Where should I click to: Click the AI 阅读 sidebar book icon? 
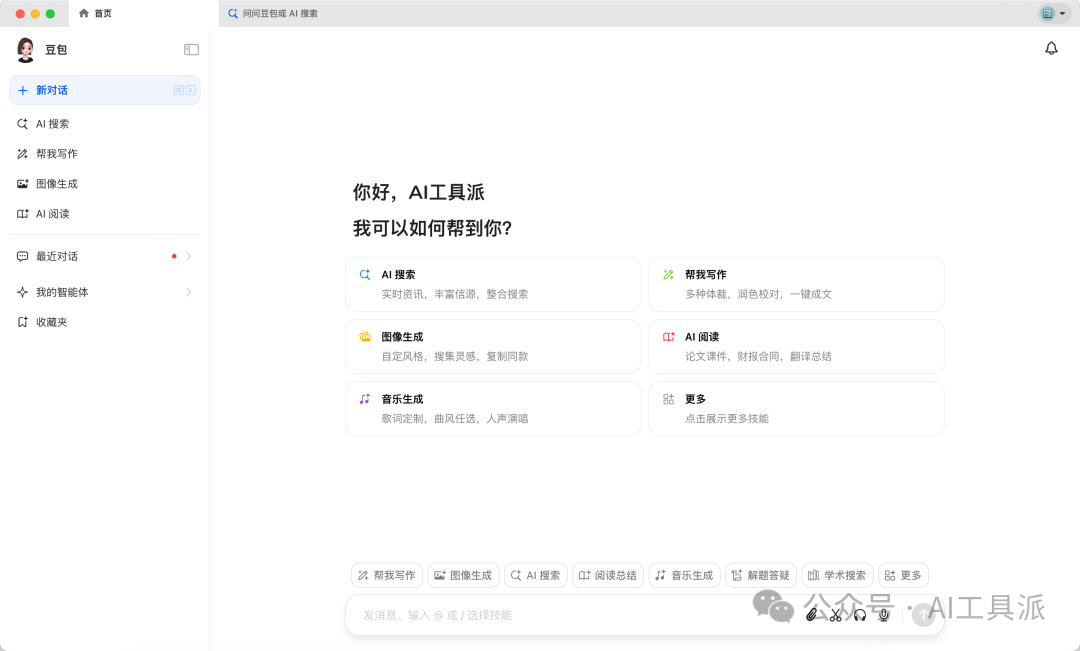(x=22, y=214)
